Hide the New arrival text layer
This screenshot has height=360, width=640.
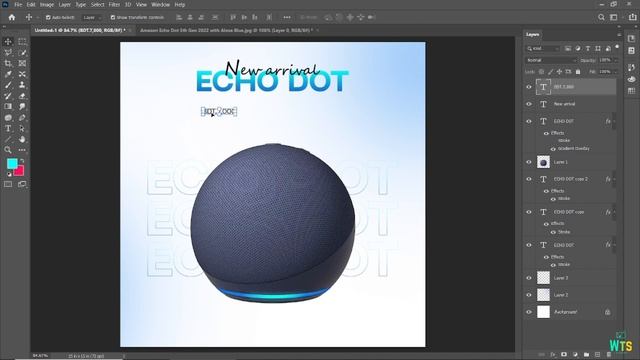pyautogui.click(x=529, y=104)
